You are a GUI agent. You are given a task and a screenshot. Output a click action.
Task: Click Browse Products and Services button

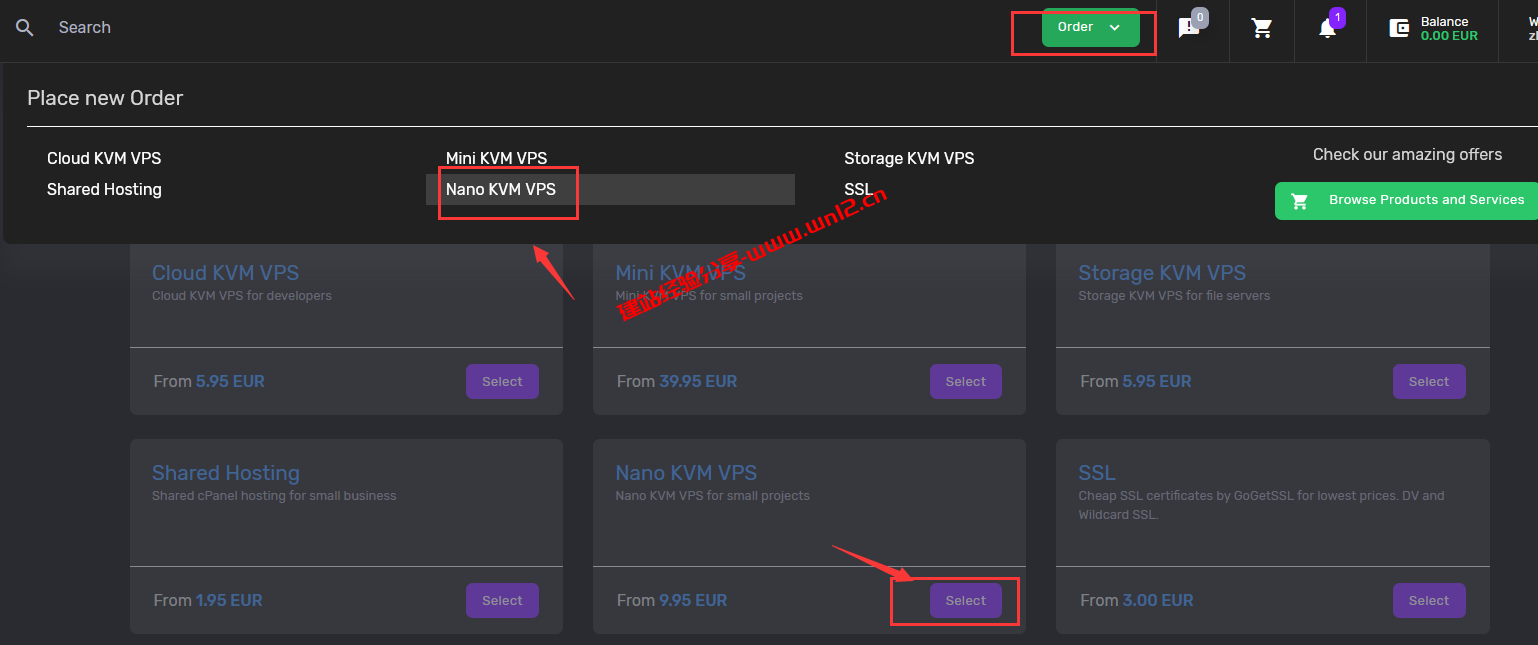tap(1406, 200)
